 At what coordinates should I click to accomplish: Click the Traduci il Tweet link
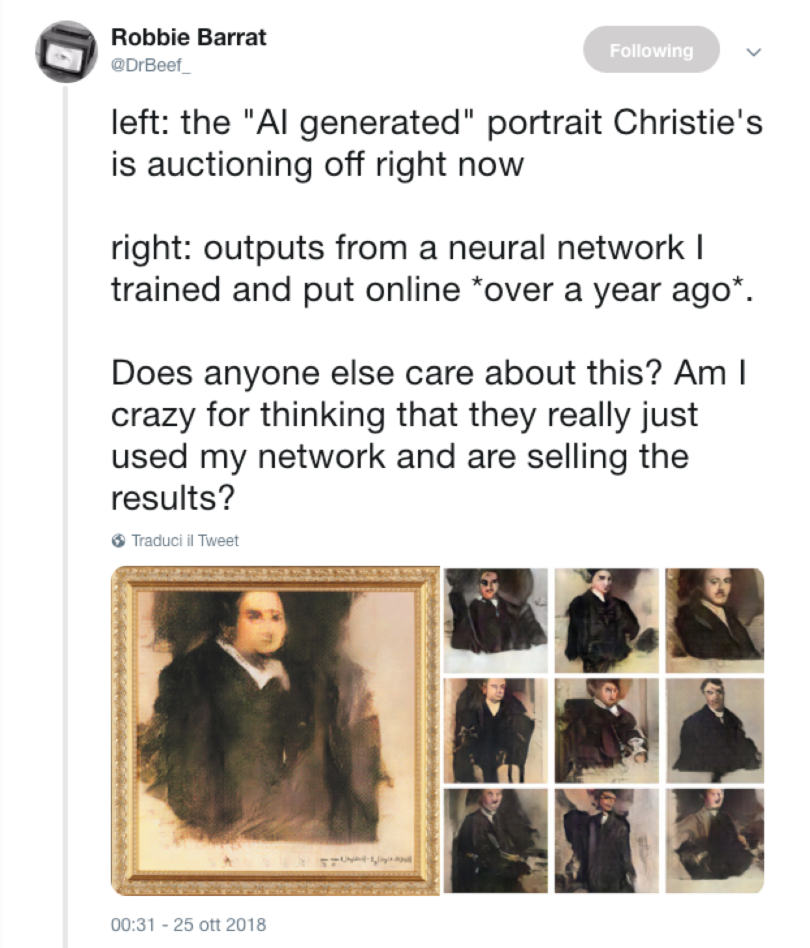[185, 541]
